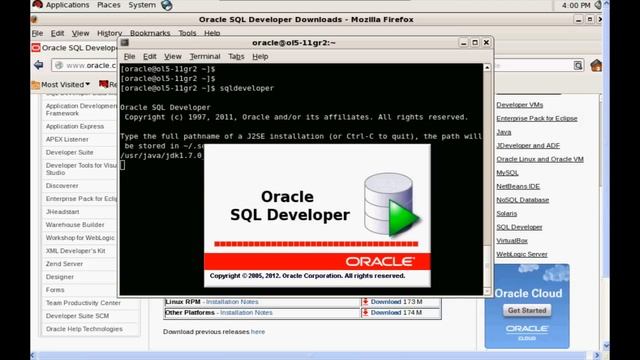Click the Oracle Linux and Oracle VM link
The width and height of the screenshot is (640, 360).
click(x=540, y=159)
